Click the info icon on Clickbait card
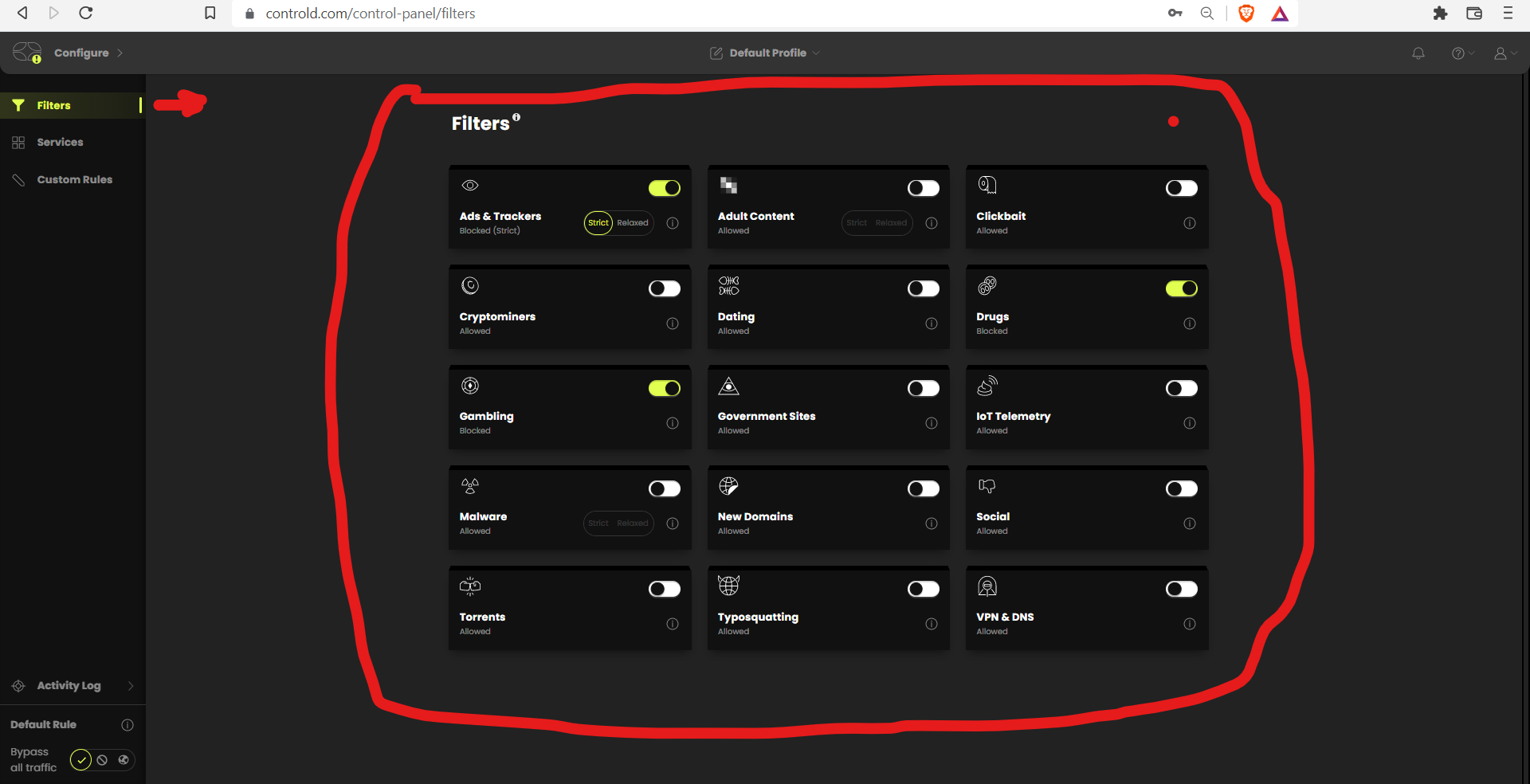The image size is (1530, 784). click(x=1189, y=223)
